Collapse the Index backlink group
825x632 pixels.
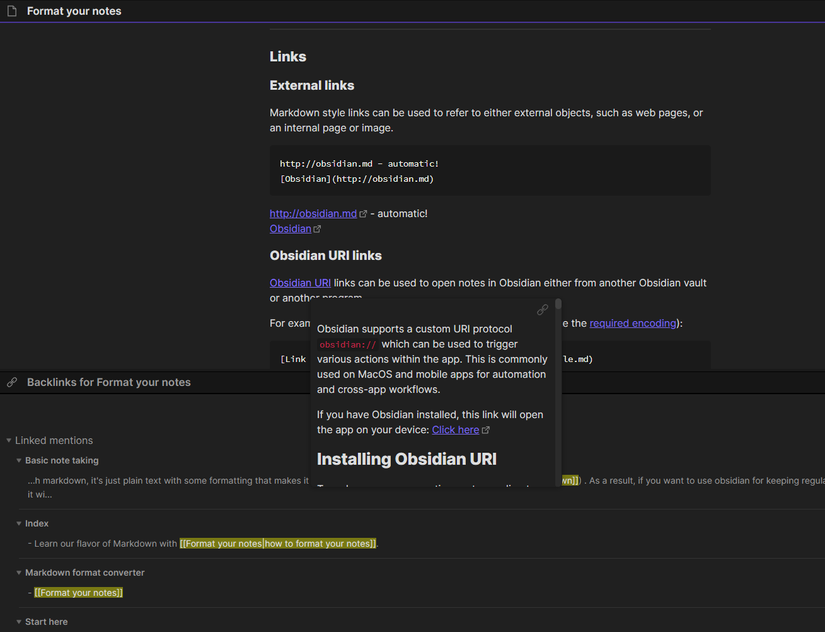click(19, 524)
